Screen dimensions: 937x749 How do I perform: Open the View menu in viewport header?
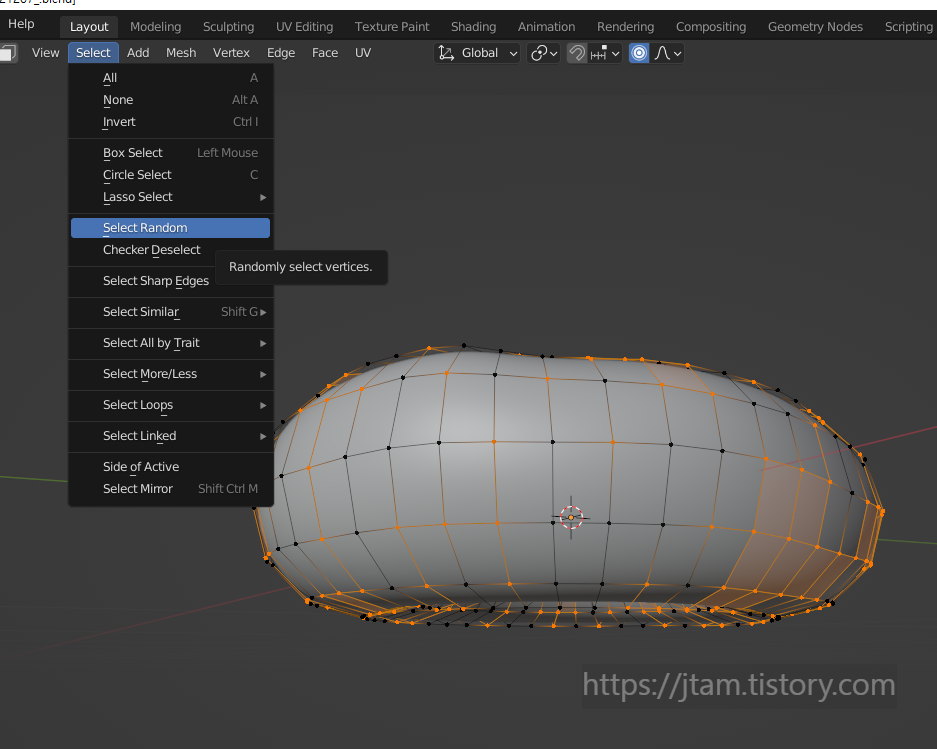(45, 53)
